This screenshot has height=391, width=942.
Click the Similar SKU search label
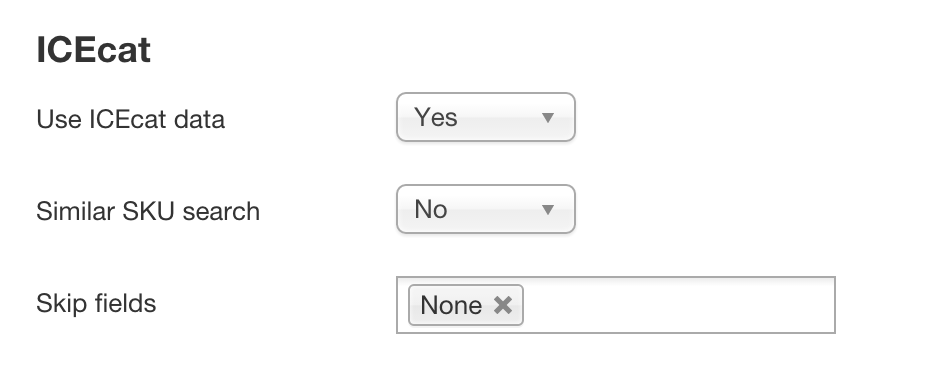click(148, 211)
